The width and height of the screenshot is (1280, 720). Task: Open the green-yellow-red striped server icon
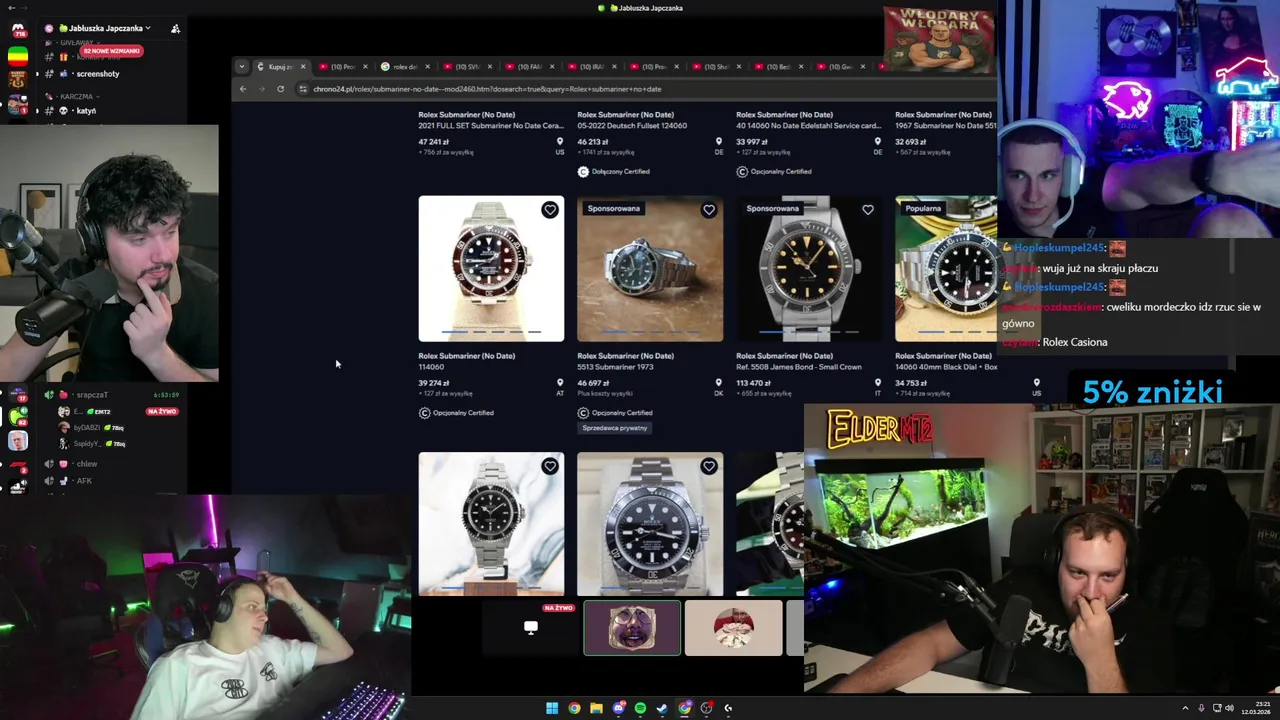point(18,55)
